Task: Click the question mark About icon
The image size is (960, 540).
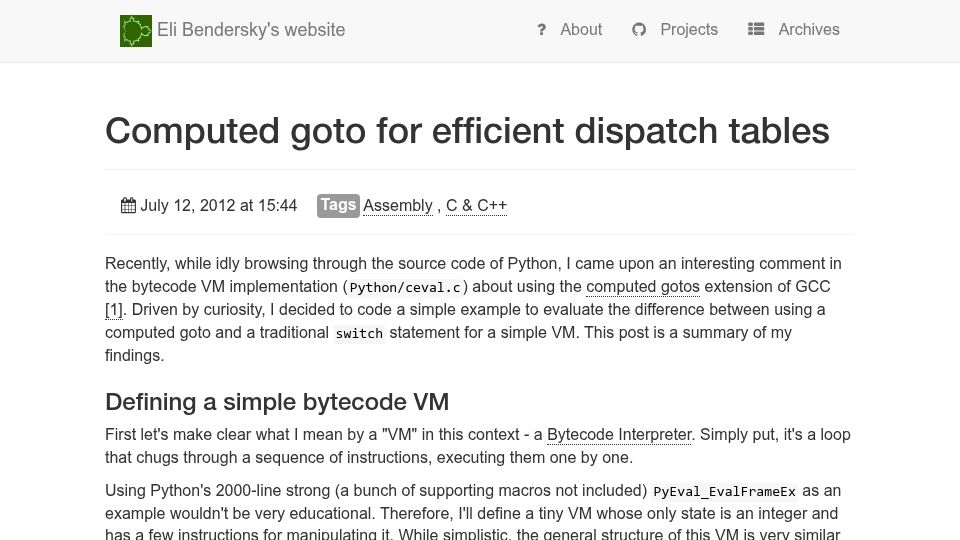Action: [x=541, y=29]
